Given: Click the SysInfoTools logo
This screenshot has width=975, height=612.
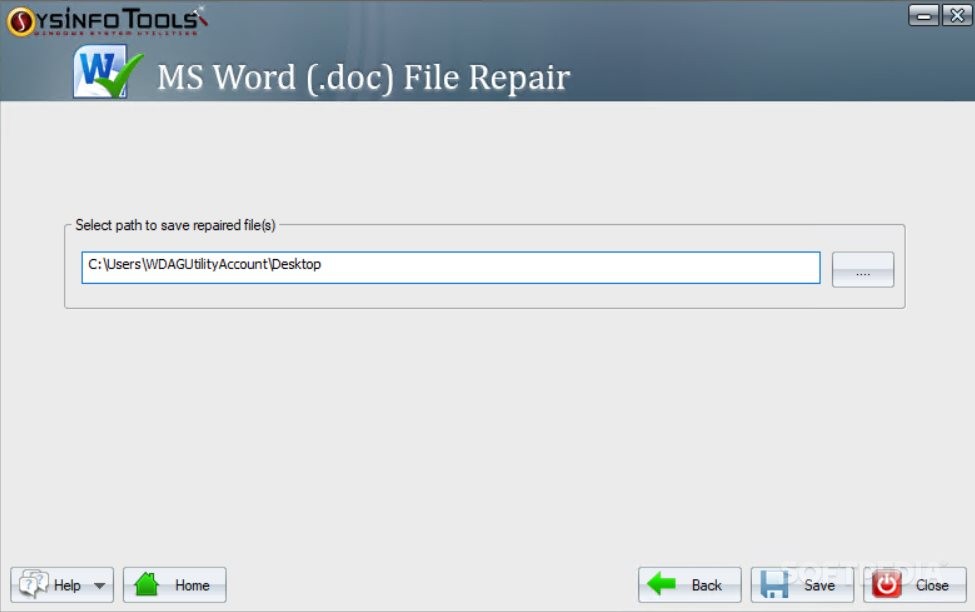Looking at the screenshot, I should [x=107, y=21].
